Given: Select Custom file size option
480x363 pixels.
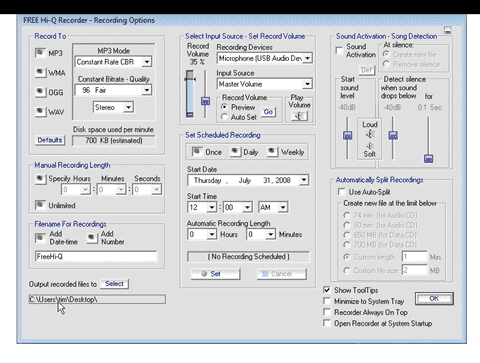Looking at the screenshot, I should tap(347, 270).
